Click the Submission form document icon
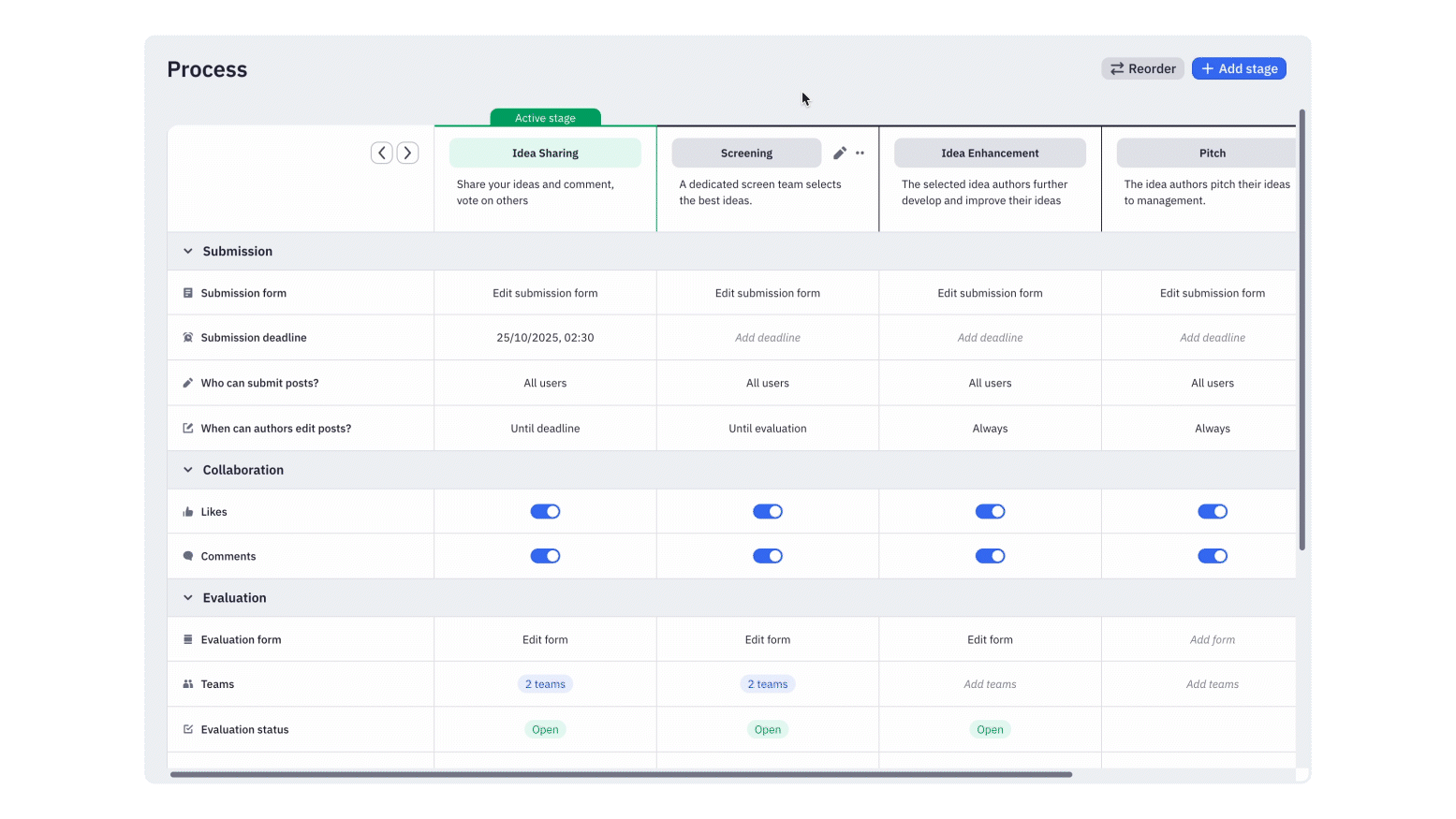The image size is (1456, 819). coord(187,292)
